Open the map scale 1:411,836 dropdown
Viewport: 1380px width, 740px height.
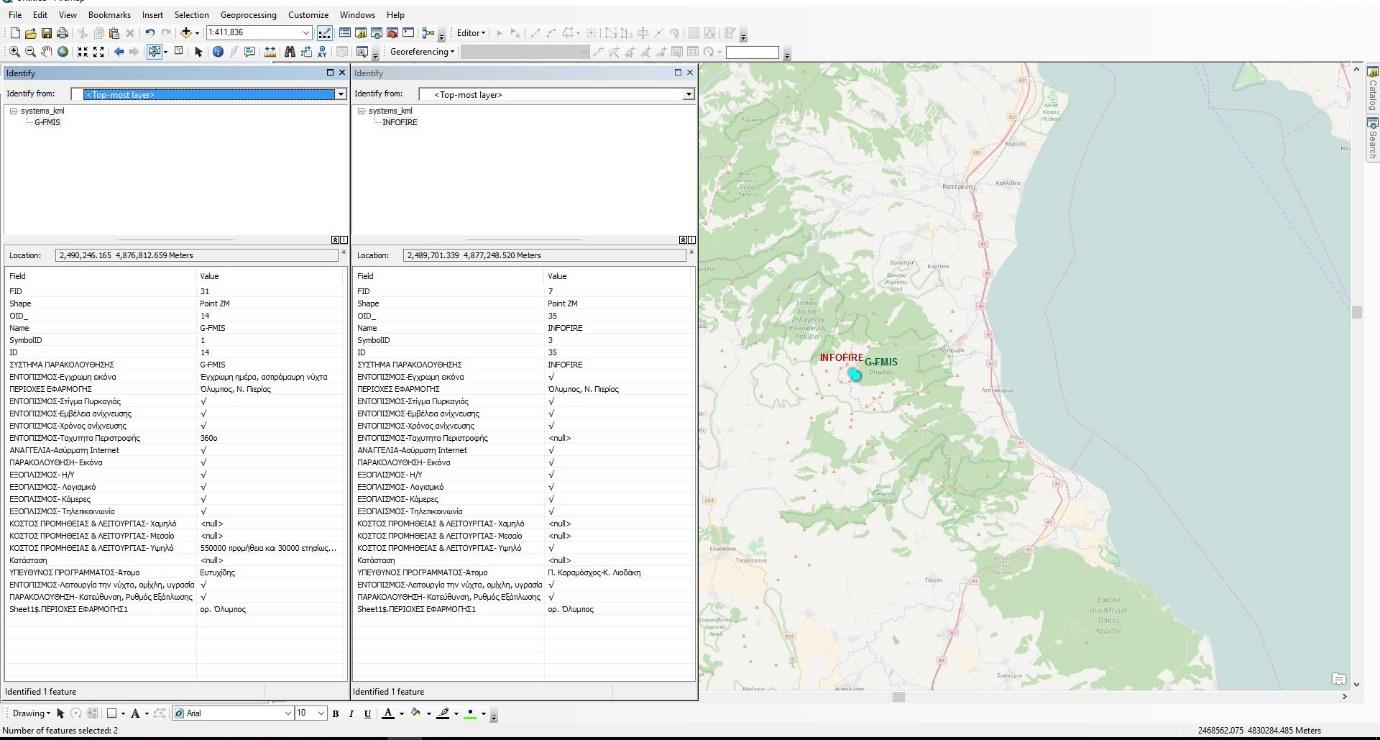point(306,33)
